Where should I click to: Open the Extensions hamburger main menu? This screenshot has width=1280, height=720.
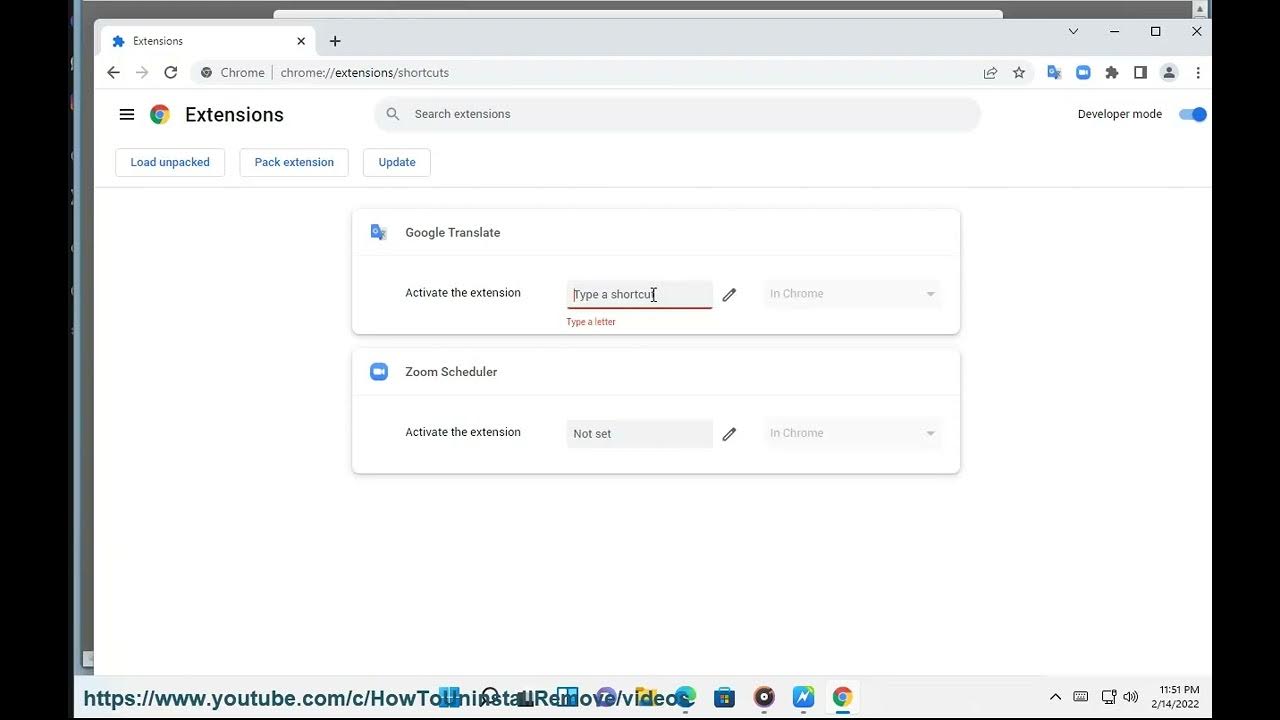click(x=127, y=114)
